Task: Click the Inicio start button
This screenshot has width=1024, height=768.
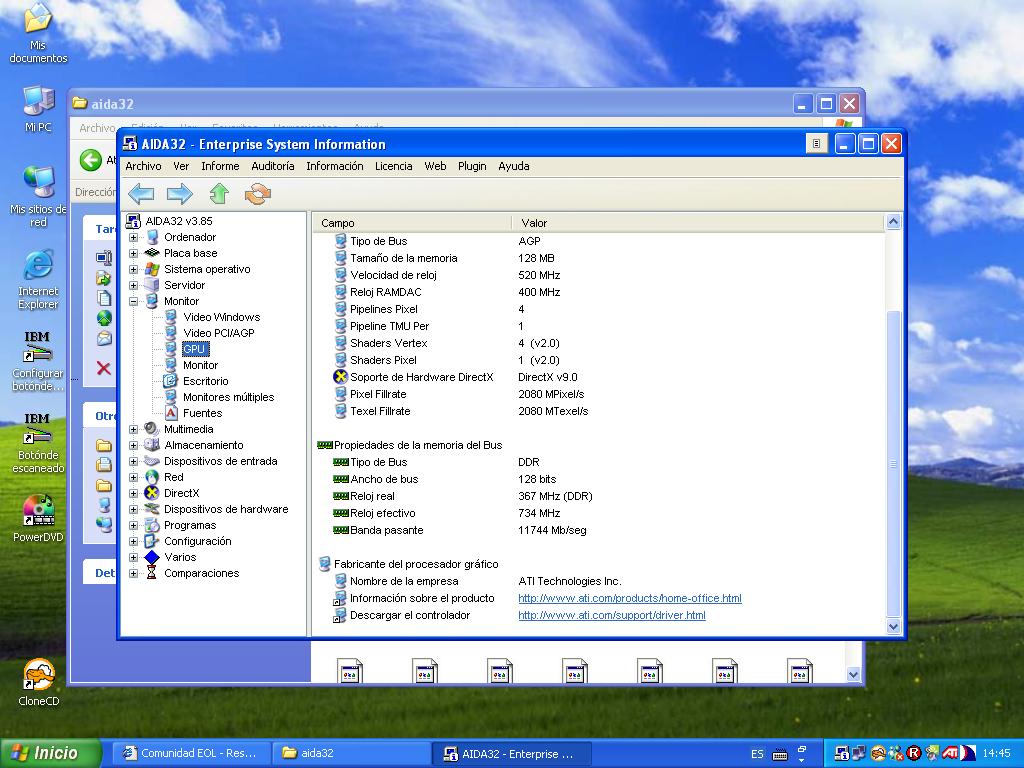Action: tap(50, 753)
